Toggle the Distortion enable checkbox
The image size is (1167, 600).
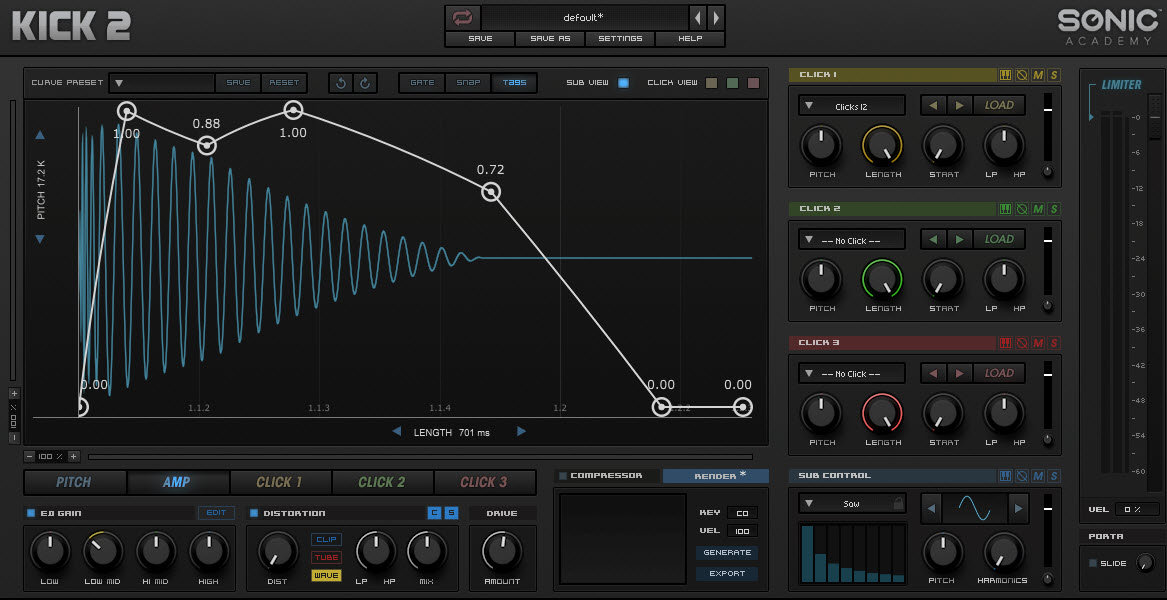coord(254,513)
